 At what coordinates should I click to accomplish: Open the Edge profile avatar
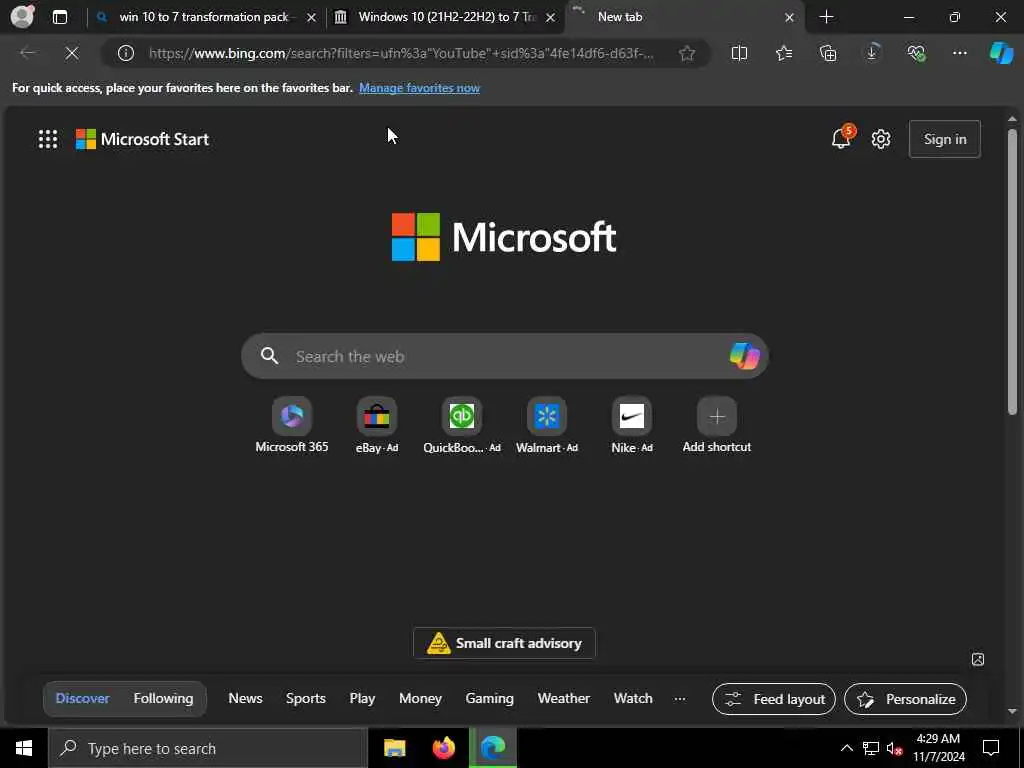[x=22, y=16]
